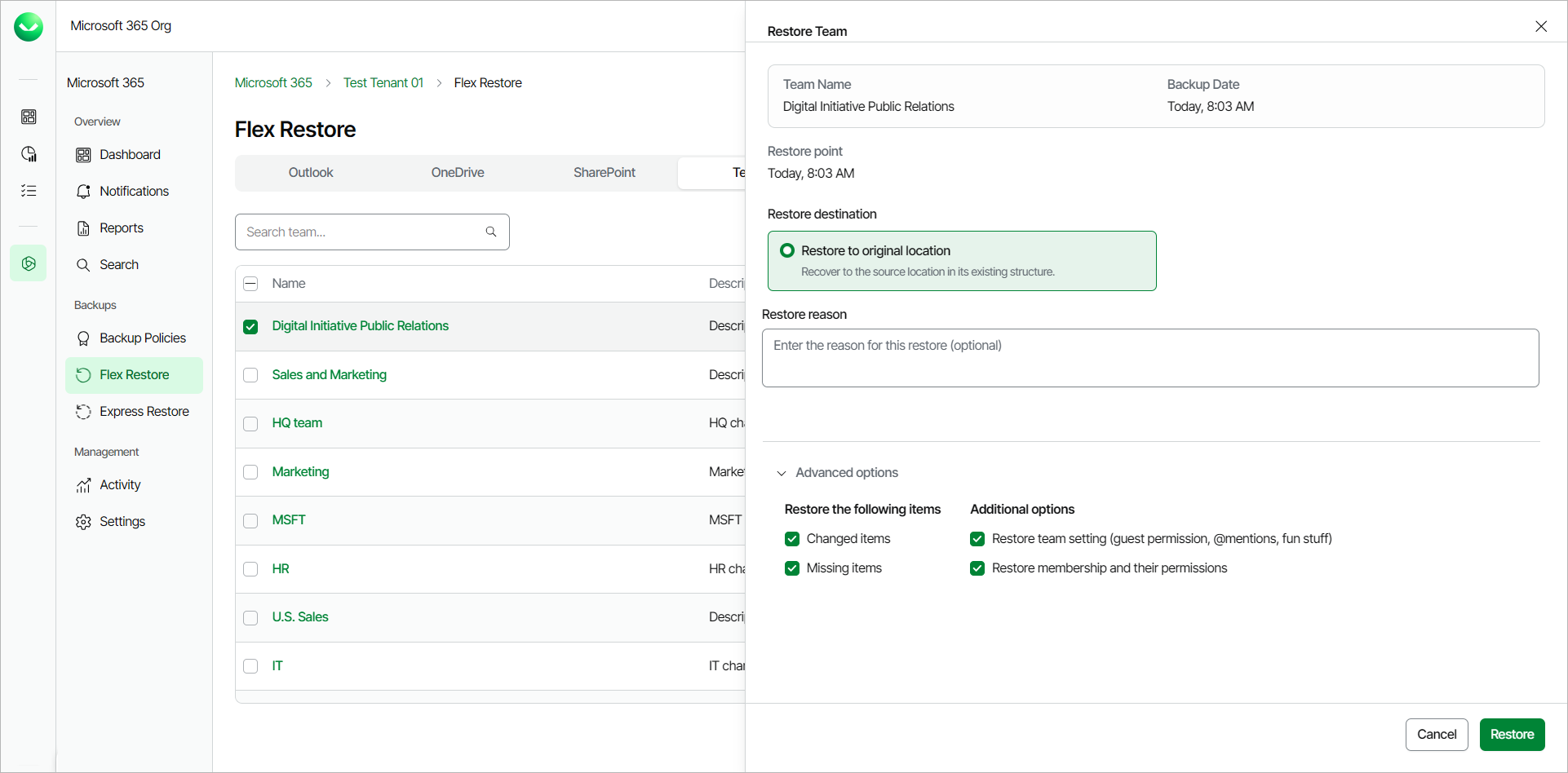Click the Activity chart icon
The width and height of the screenshot is (1568, 773).
(83, 485)
